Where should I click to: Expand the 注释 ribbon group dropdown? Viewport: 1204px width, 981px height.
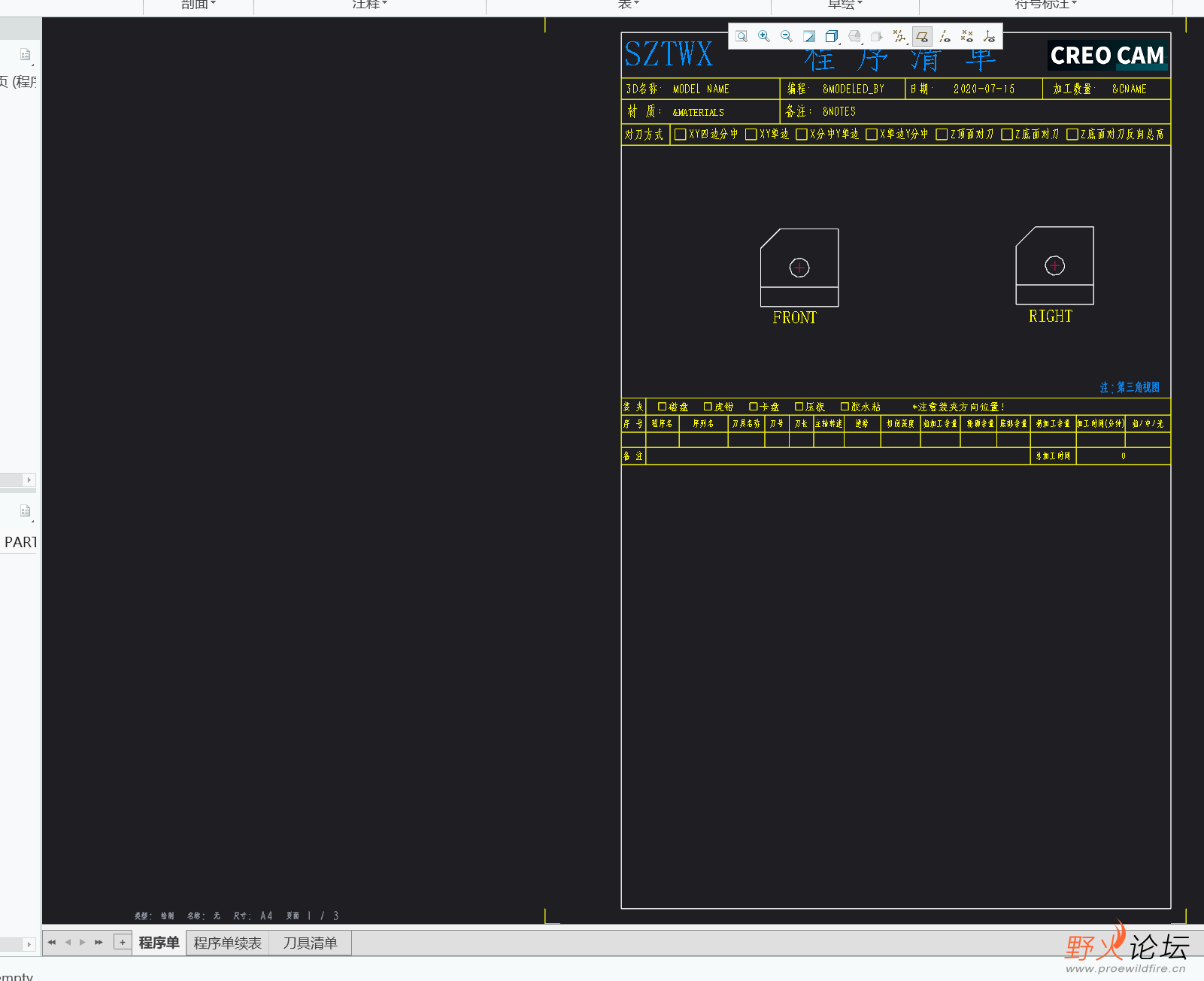click(x=370, y=5)
